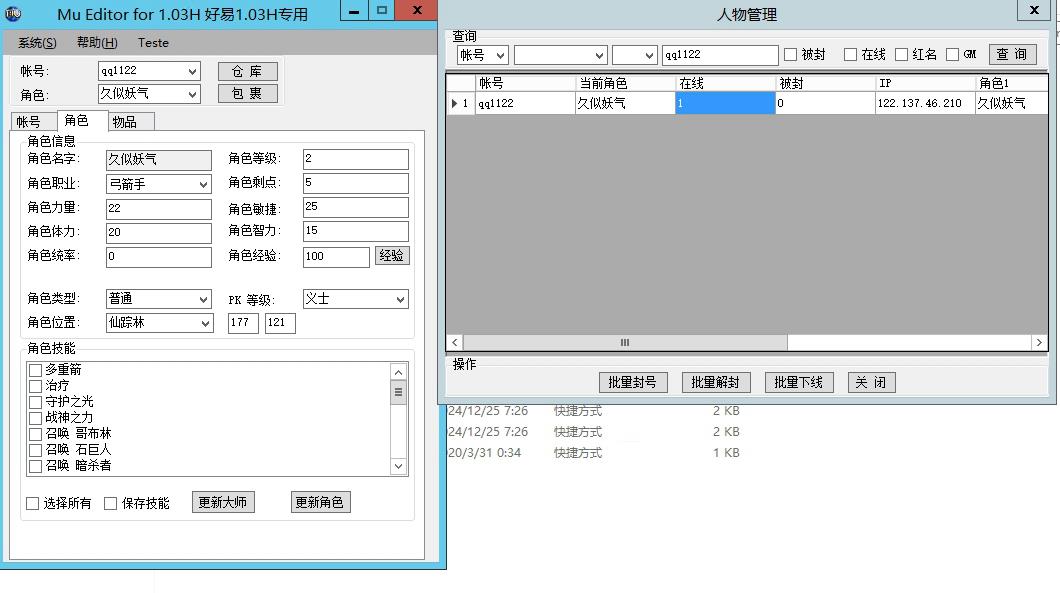
Task: Click the IP column header
Action: click(x=925, y=83)
